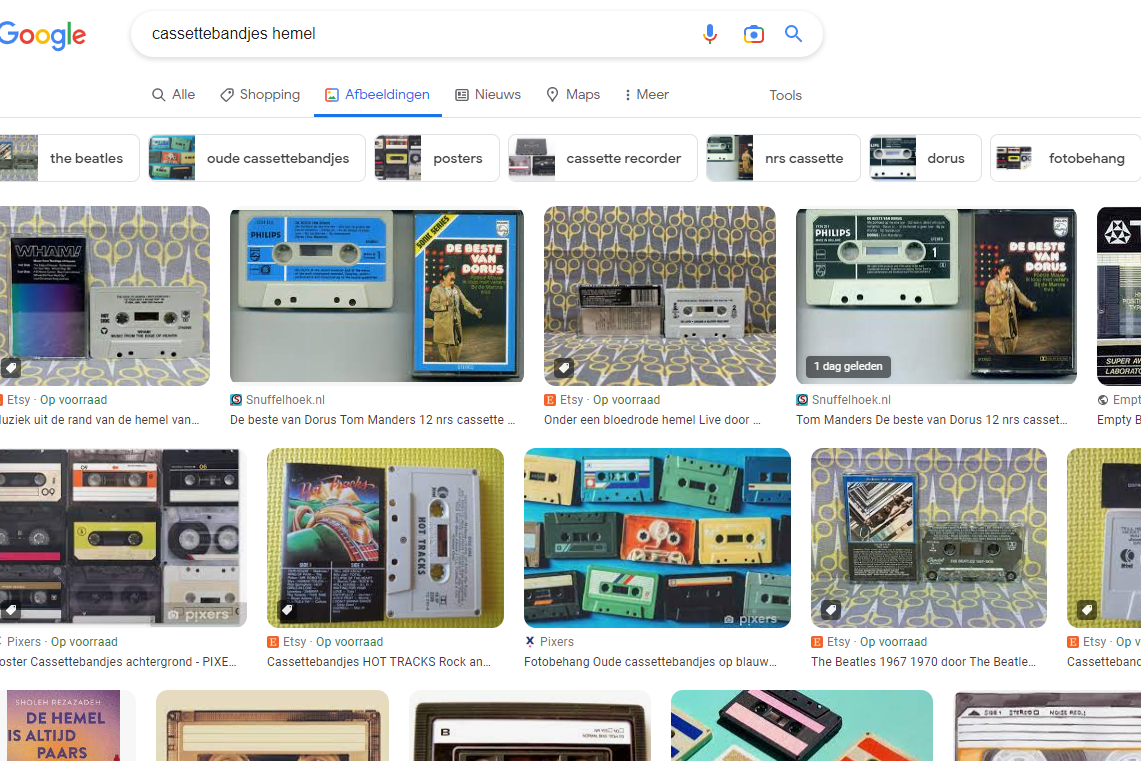Screen dimensions: 1141x761
Task: Click Pixers favicon under Fotobehang result
Action: 530,642
